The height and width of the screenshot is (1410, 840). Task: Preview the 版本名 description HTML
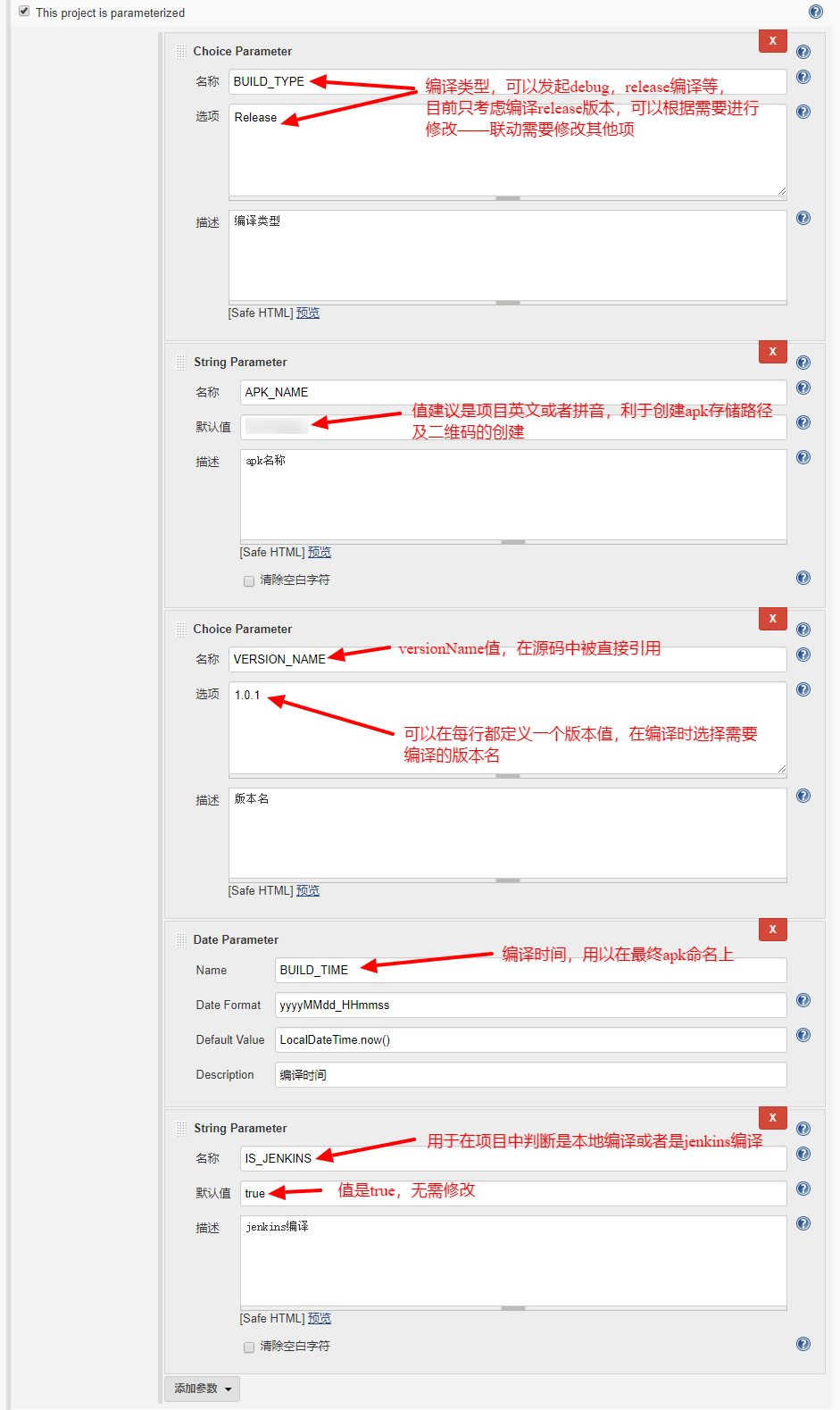[x=307, y=890]
